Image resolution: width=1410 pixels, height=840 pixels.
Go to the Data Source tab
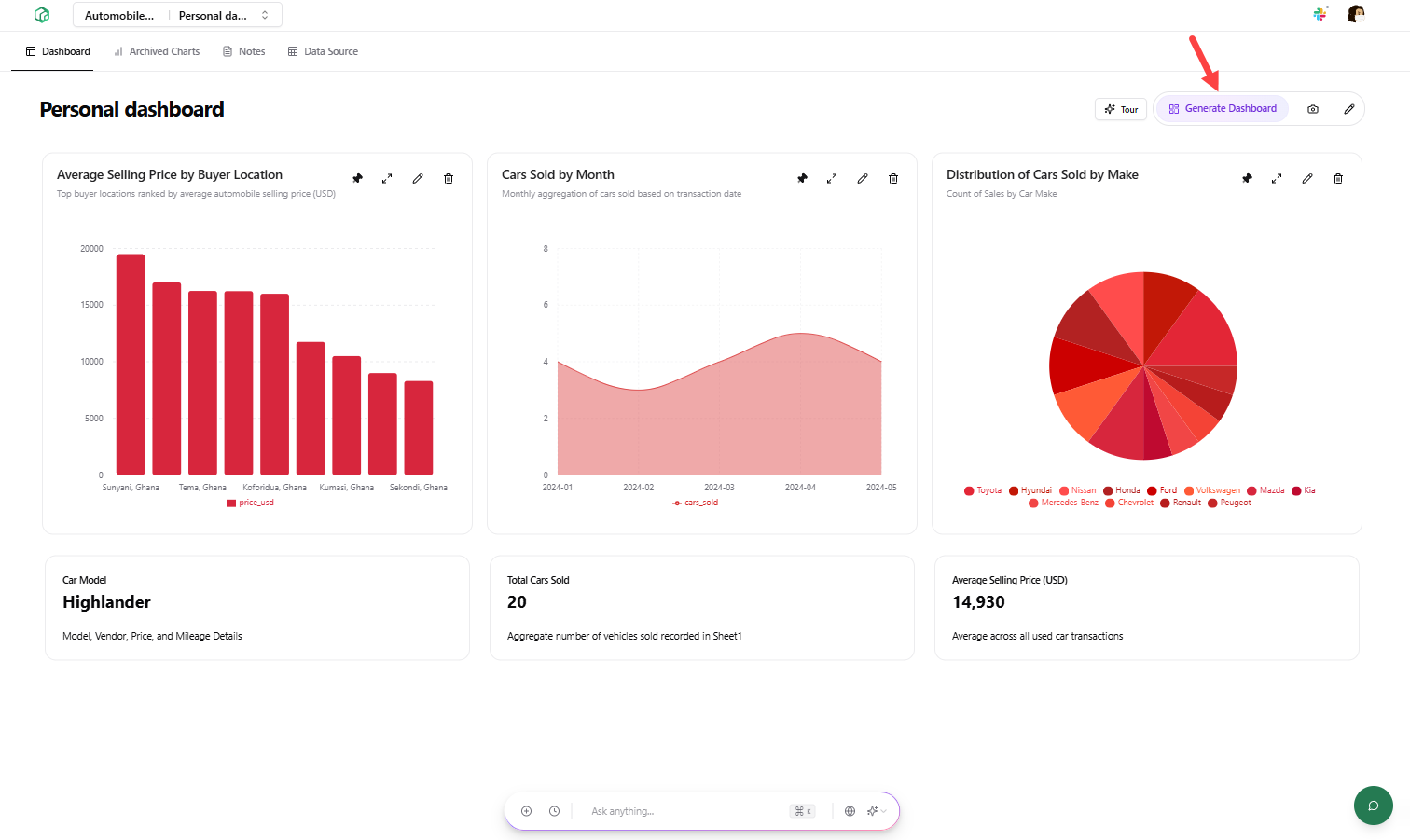(323, 51)
